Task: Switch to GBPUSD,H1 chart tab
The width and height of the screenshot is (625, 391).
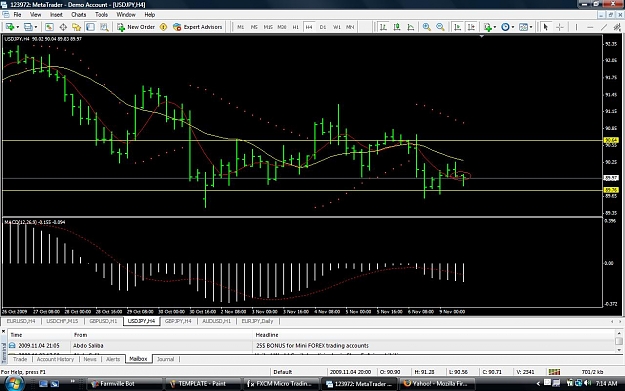Action: click(x=103, y=321)
